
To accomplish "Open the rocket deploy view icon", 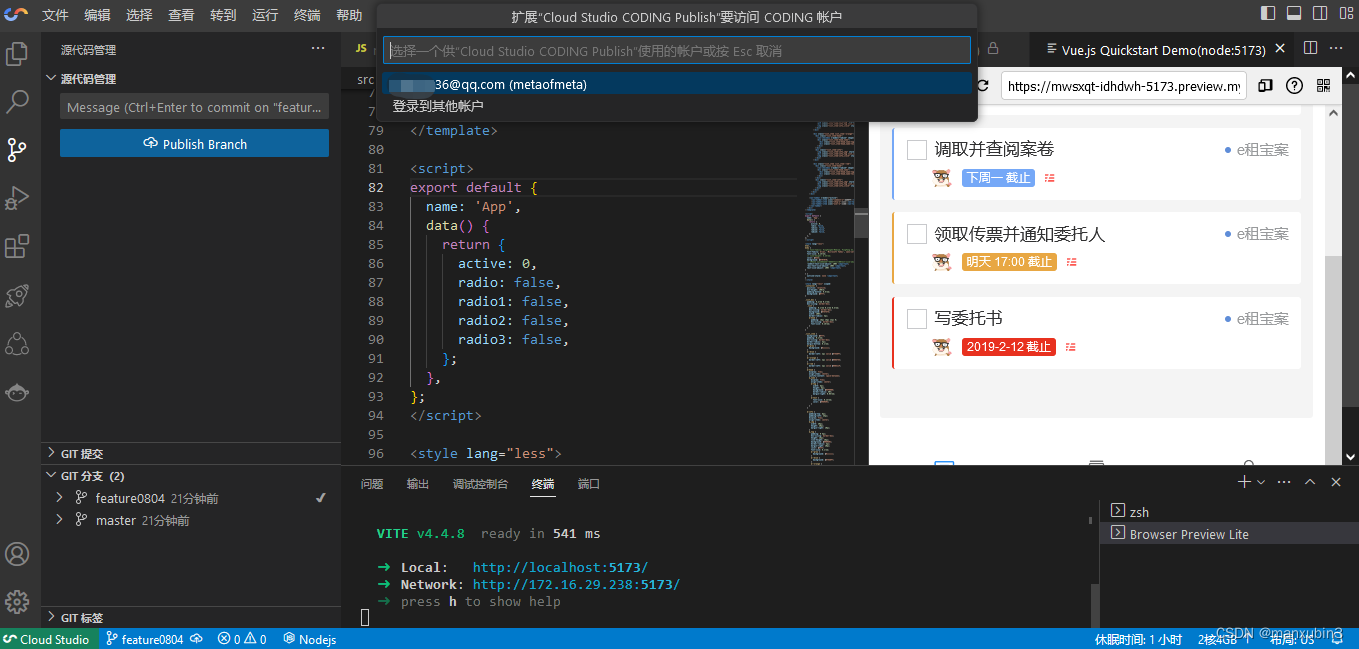I will pos(17,295).
